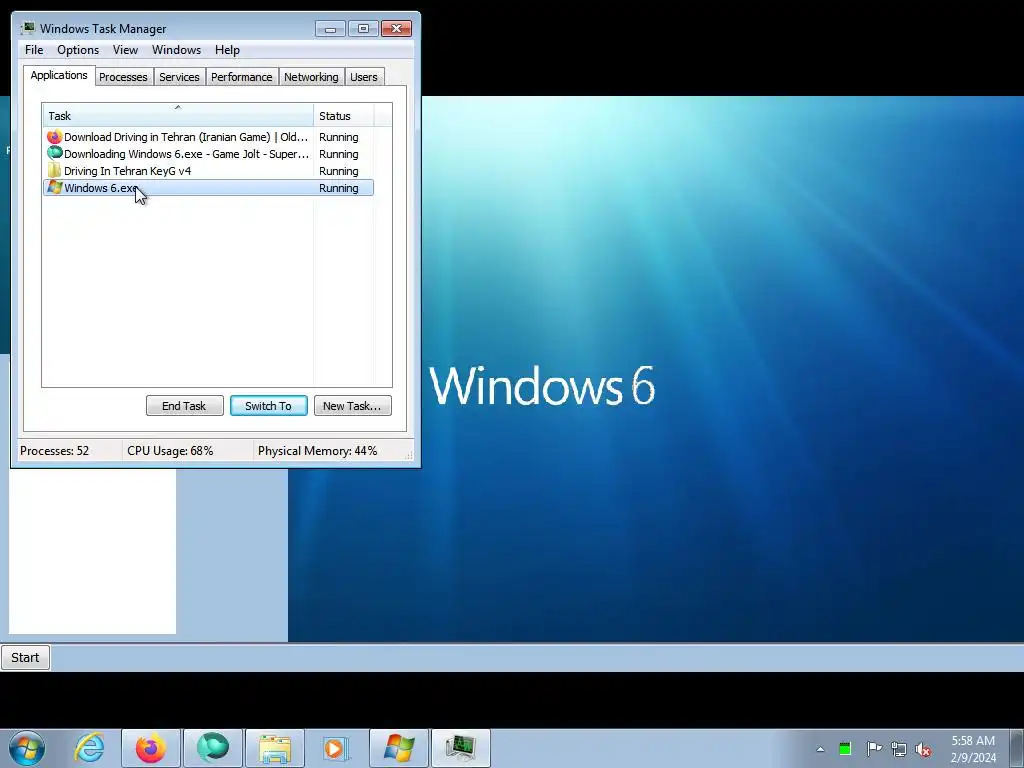The height and width of the screenshot is (768, 1024).
Task: Show hidden tray icons arrow
Action: click(820, 749)
